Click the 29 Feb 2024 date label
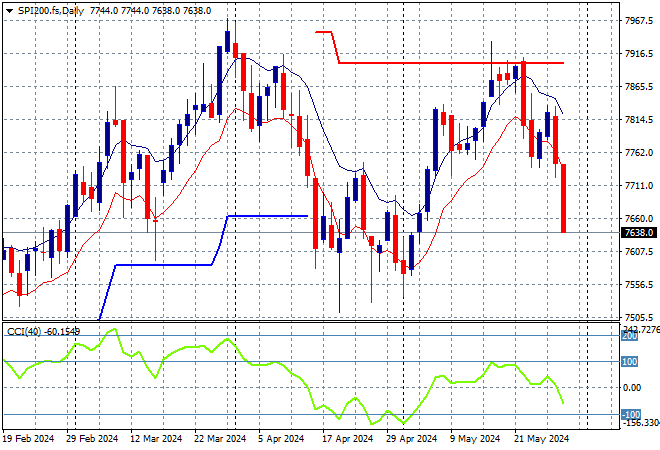Image resolution: width=660 pixels, height=450 pixels. pos(92,439)
